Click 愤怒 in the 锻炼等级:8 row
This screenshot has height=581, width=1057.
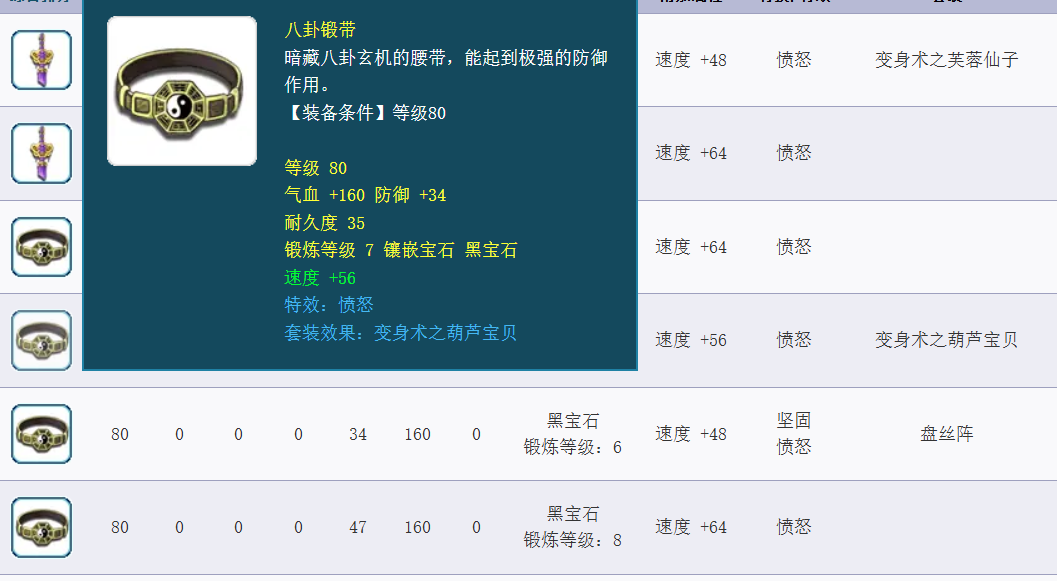[x=794, y=526]
